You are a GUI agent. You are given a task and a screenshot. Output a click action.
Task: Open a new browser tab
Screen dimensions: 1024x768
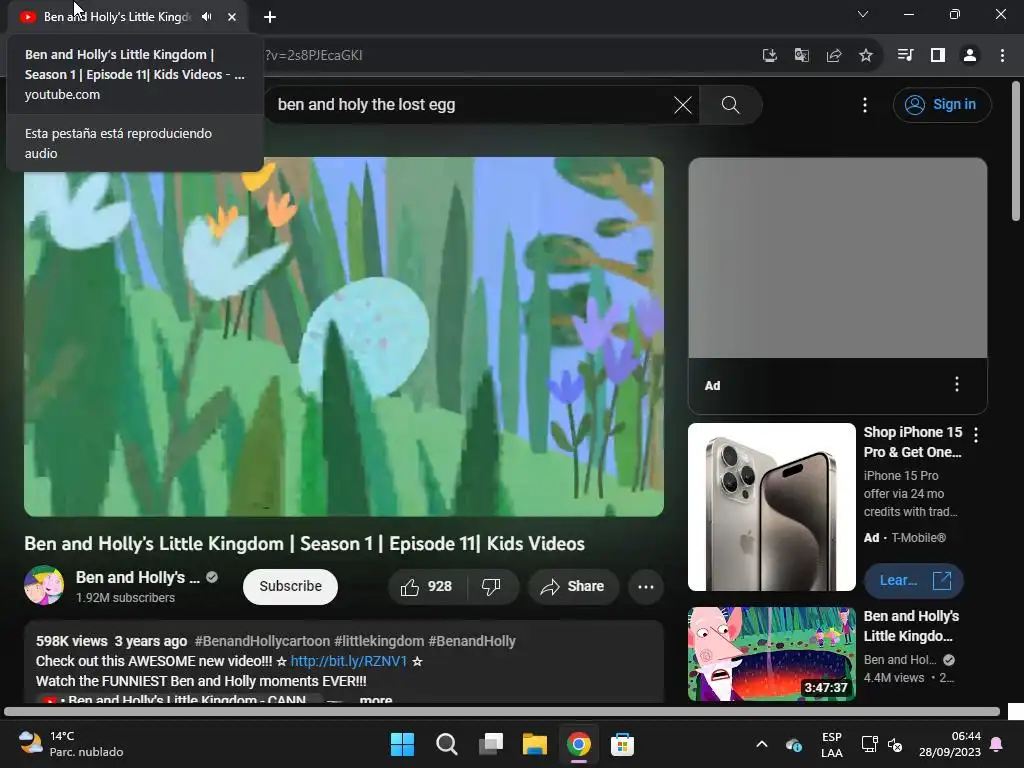click(270, 17)
